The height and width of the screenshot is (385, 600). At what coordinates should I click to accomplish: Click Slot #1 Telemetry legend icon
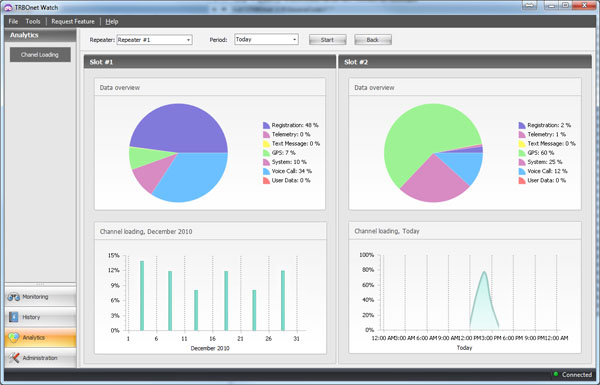266,134
